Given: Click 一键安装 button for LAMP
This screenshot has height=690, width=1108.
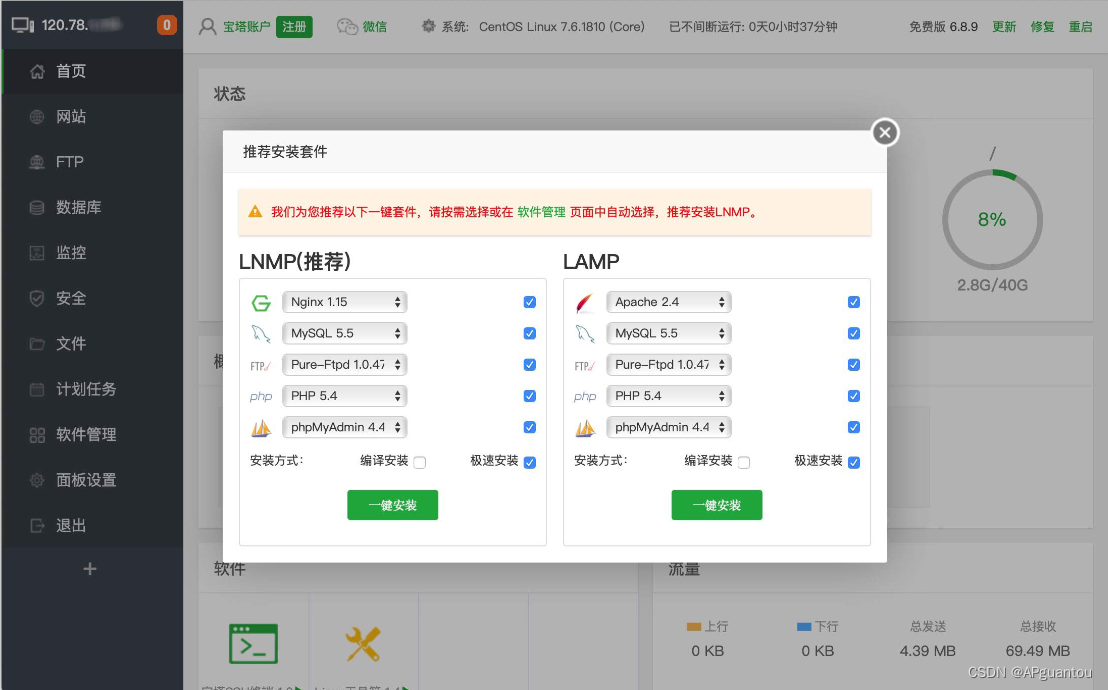Looking at the screenshot, I should coord(717,505).
